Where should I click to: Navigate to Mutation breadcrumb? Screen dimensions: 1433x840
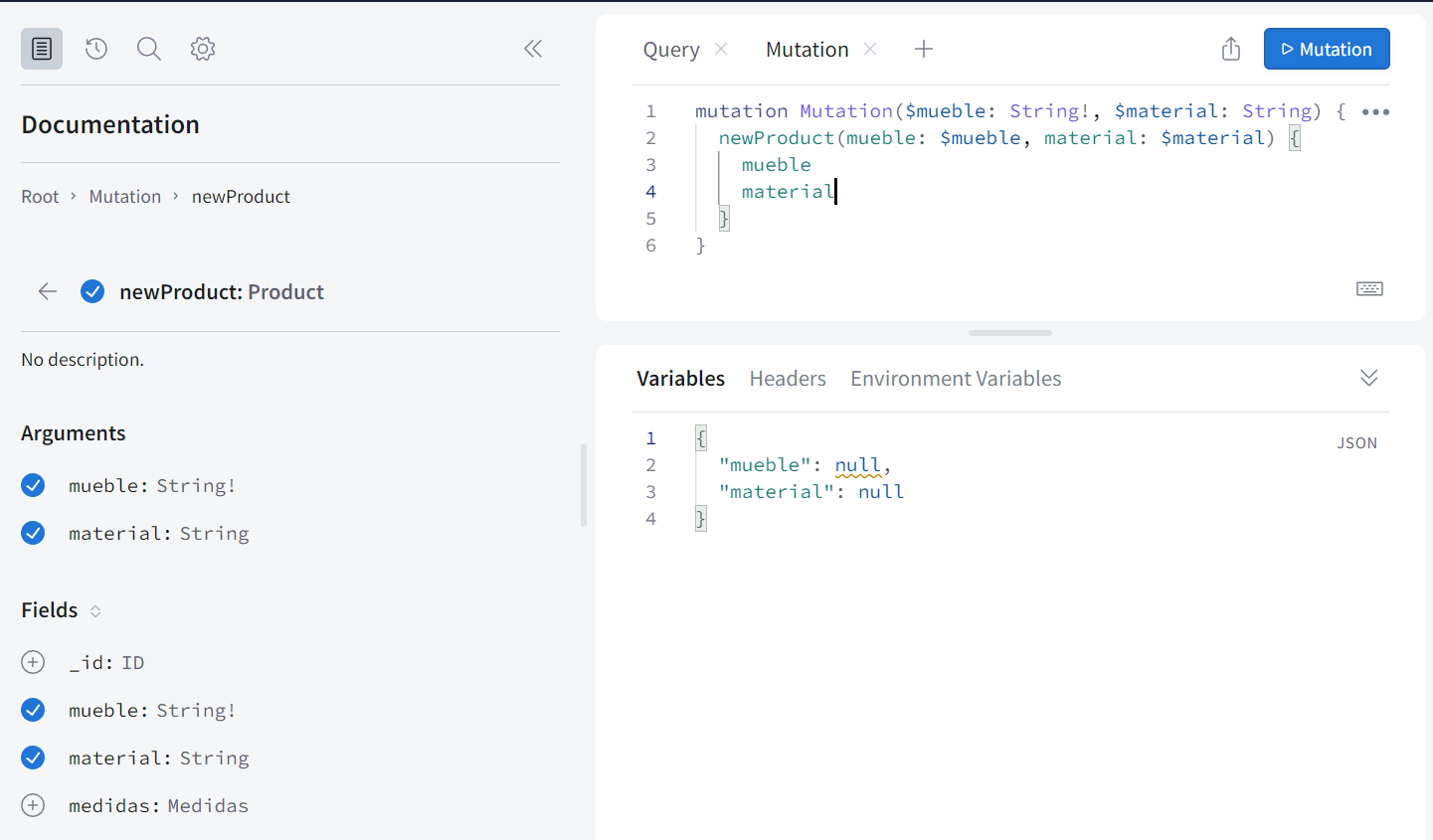coord(125,197)
